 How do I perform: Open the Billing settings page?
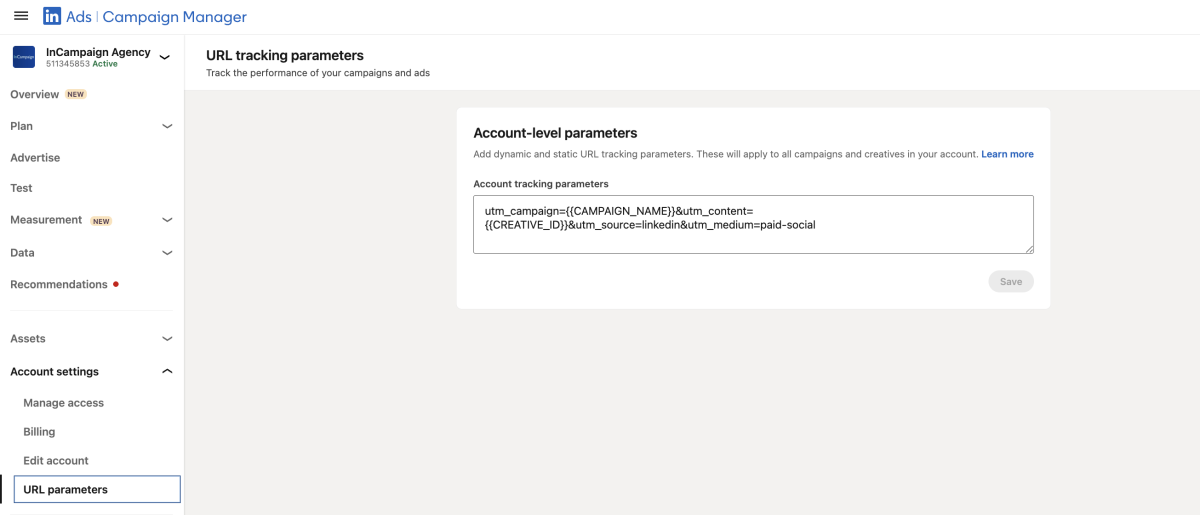point(39,432)
